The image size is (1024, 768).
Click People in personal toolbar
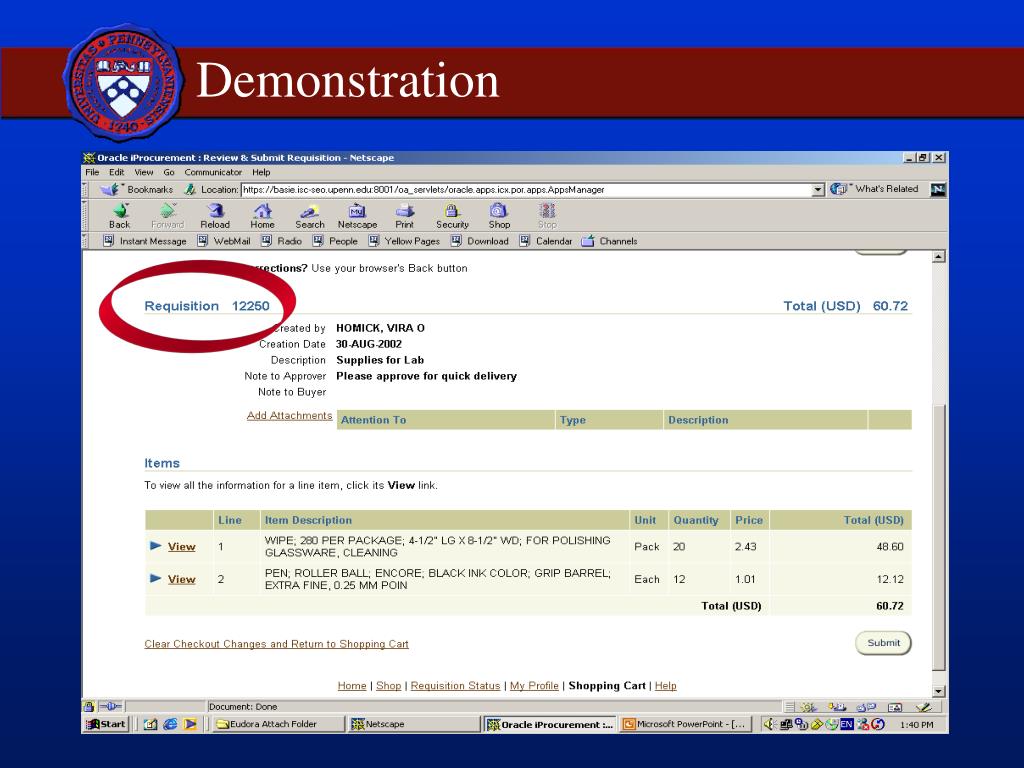click(x=335, y=241)
